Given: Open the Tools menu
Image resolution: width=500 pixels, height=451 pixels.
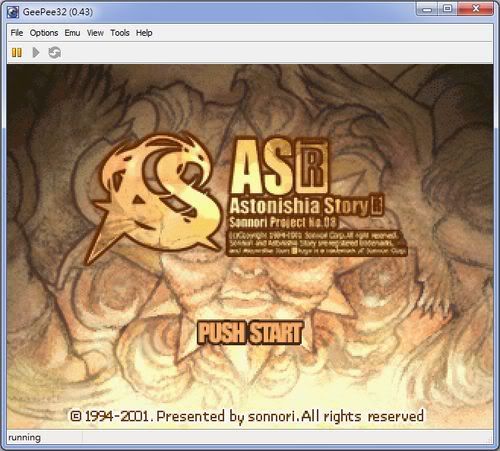Looking at the screenshot, I should pos(120,33).
